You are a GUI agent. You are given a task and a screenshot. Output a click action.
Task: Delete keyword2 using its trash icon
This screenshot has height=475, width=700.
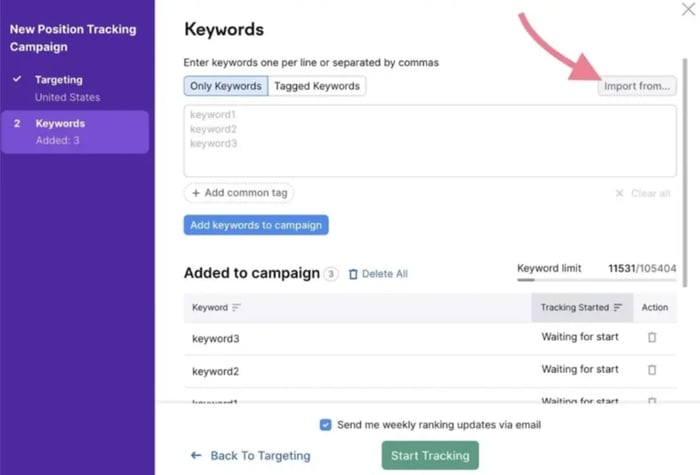point(652,370)
